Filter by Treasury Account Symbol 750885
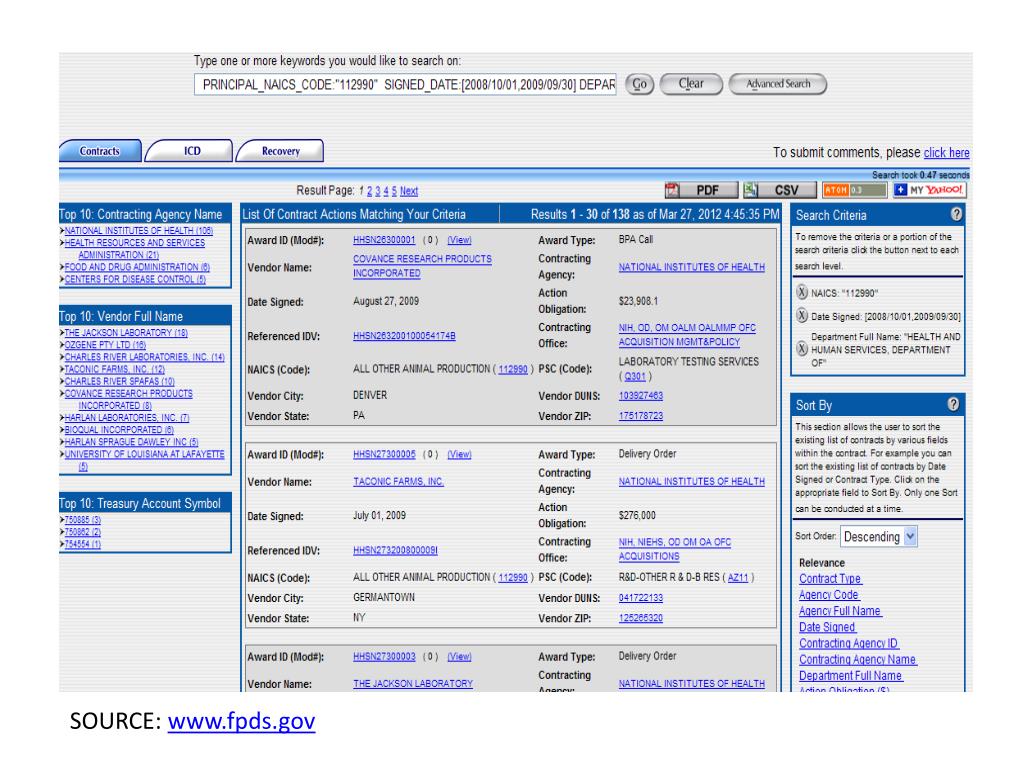This screenshot has height=768, width=1024. (82, 520)
